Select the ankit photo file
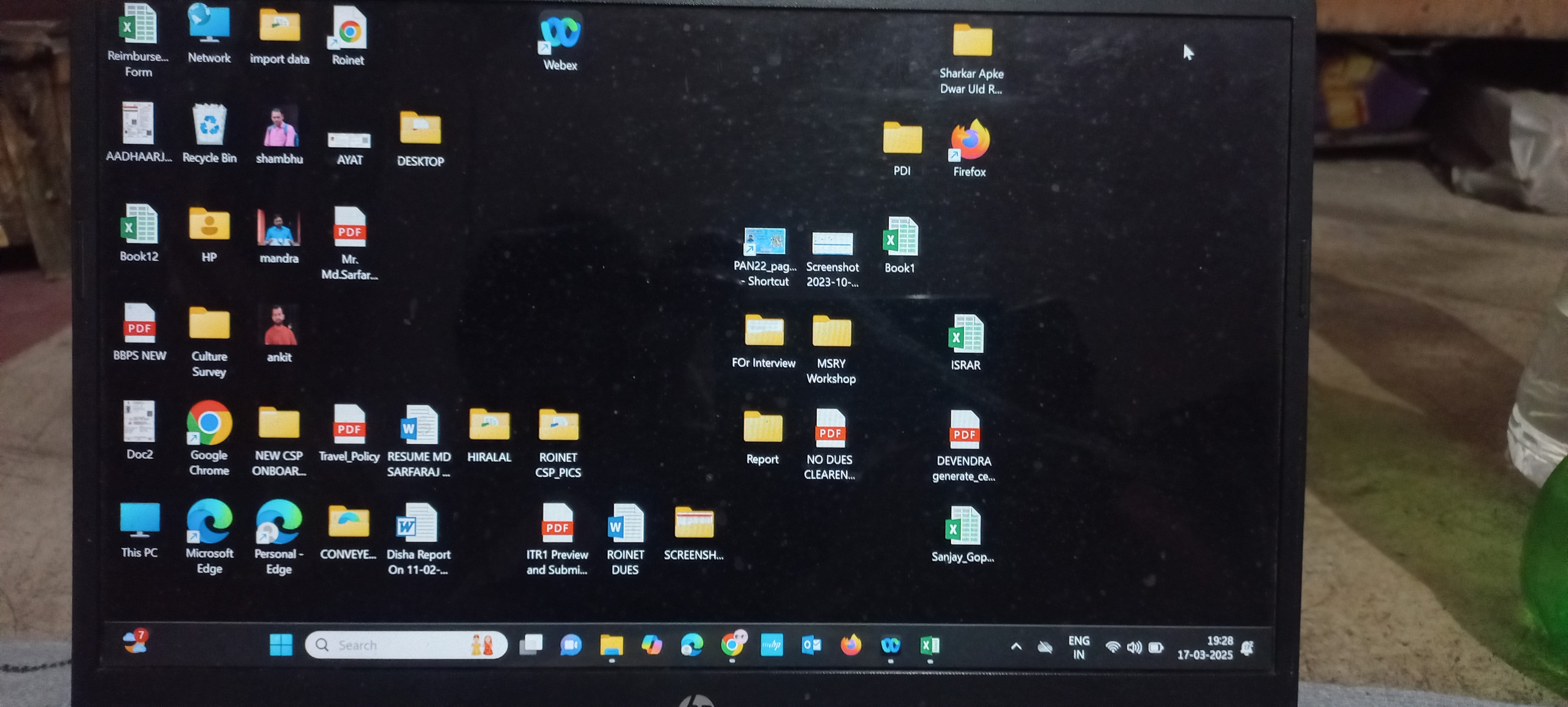Viewport: 1568px width, 707px height. click(279, 334)
